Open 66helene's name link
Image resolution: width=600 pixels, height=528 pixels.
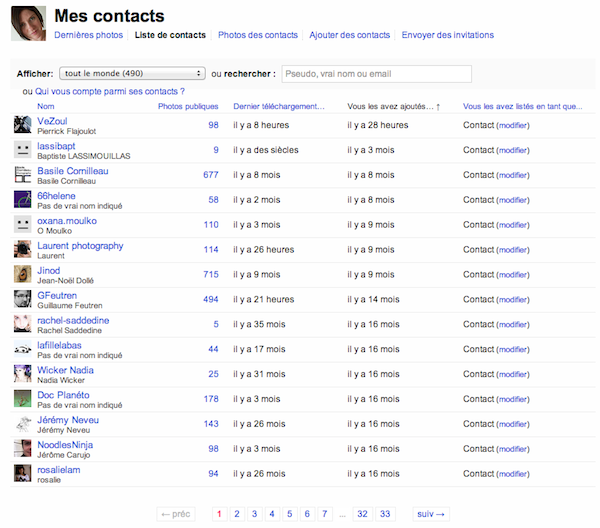[x=56, y=196]
